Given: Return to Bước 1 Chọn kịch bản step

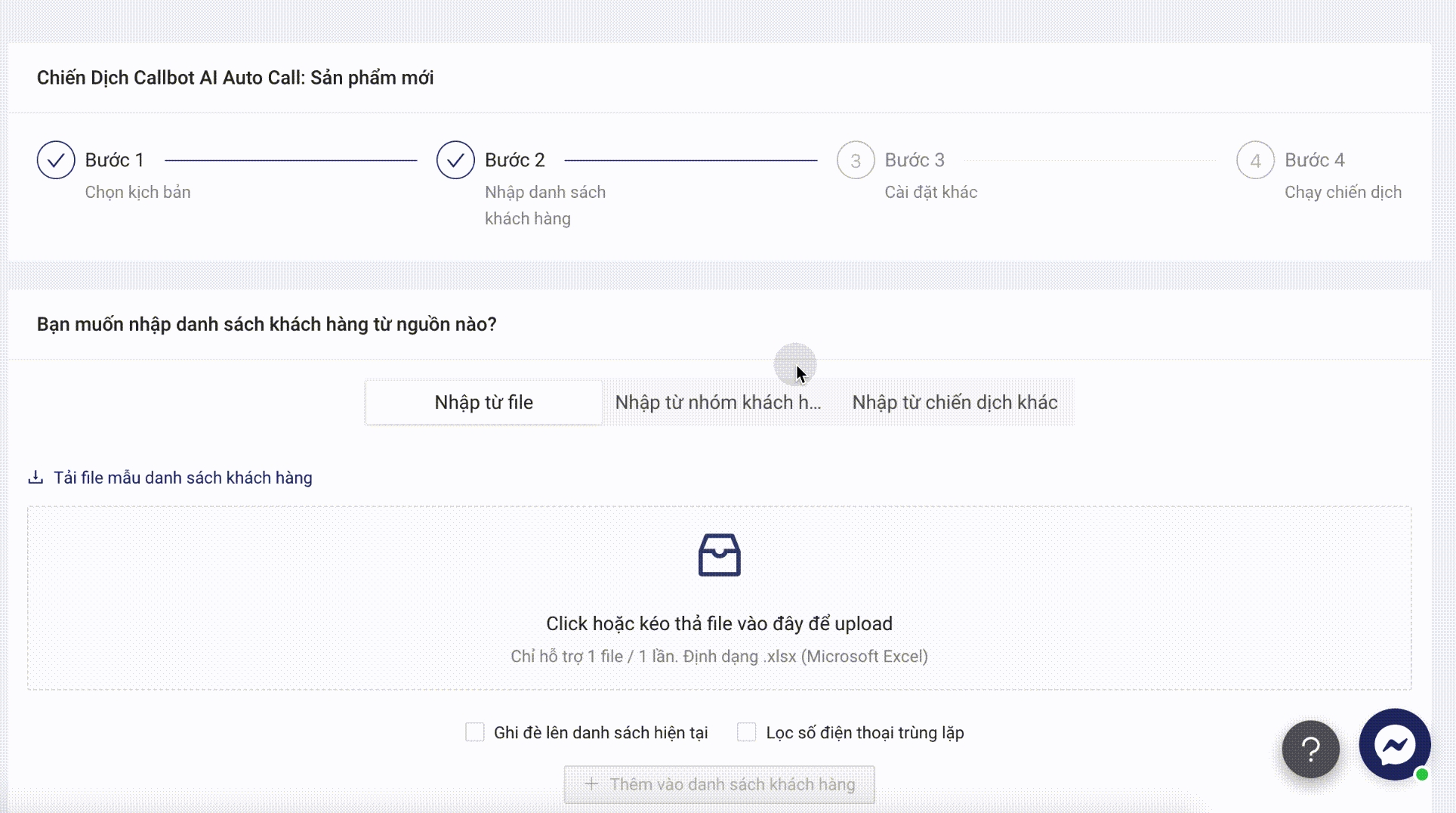Looking at the screenshot, I should point(114,160).
